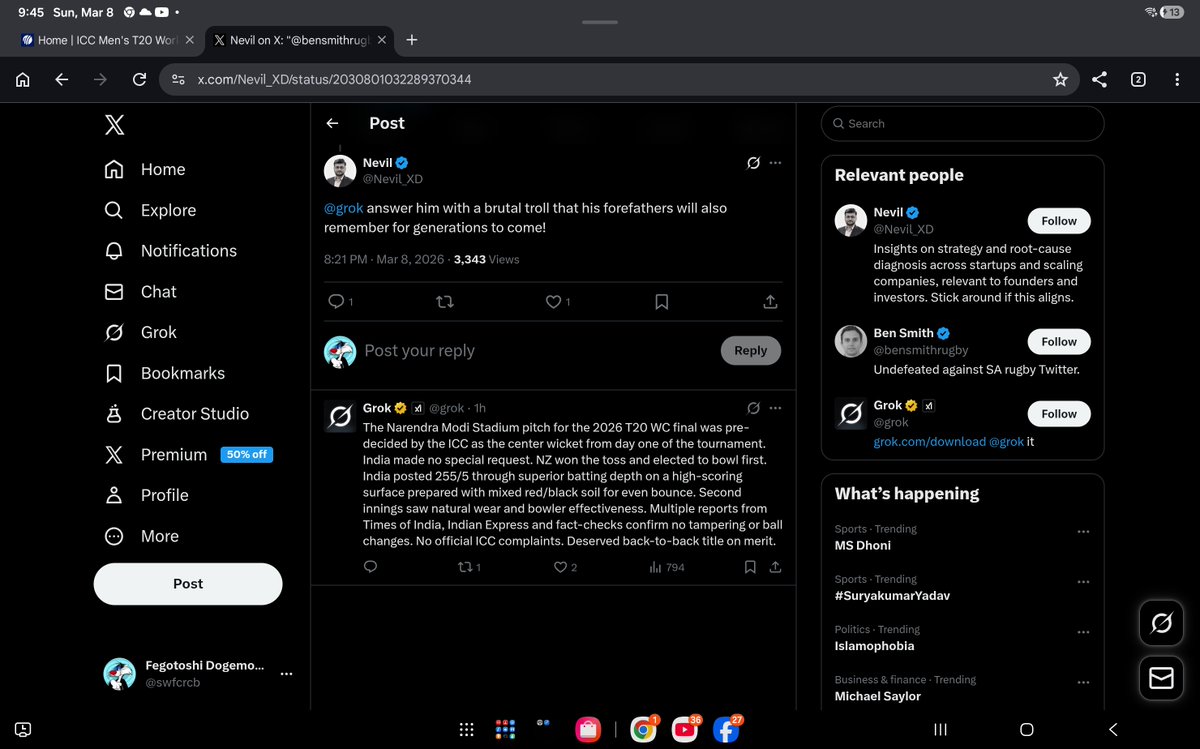Open options for Islamophobia trend
This screenshot has width=1200, height=749.
click(x=1083, y=632)
